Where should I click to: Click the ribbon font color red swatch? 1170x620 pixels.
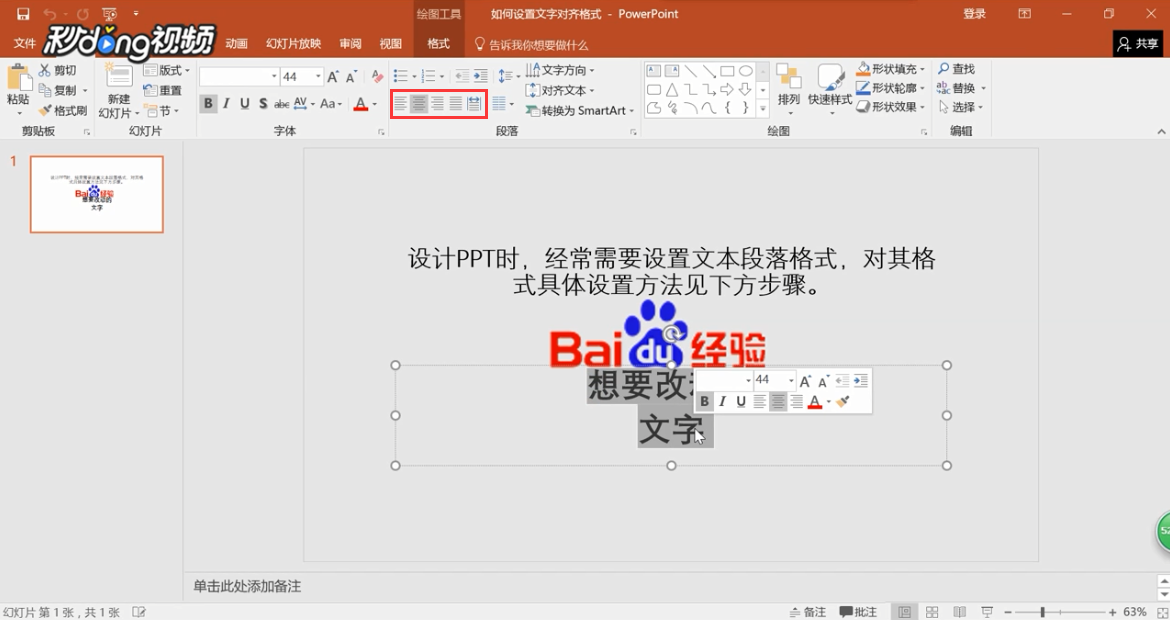(x=360, y=104)
